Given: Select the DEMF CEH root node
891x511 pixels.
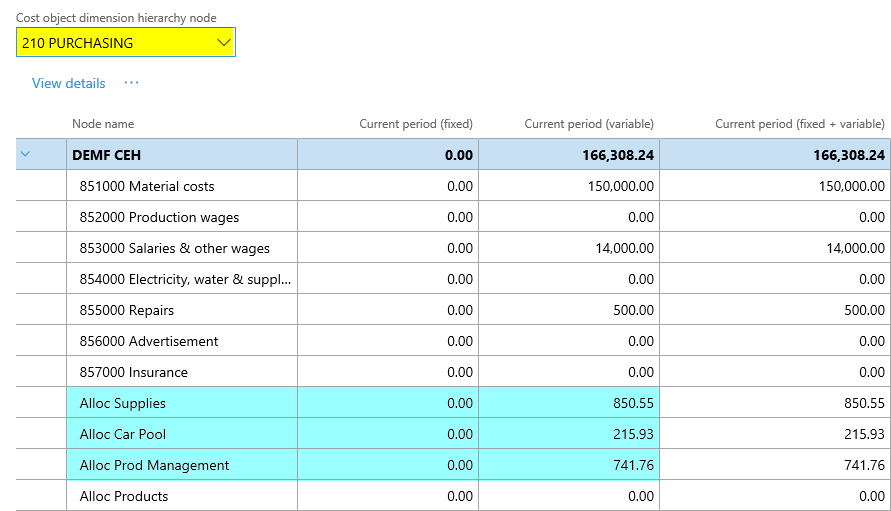Looking at the screenshot, I should click(x=108, y=155).
